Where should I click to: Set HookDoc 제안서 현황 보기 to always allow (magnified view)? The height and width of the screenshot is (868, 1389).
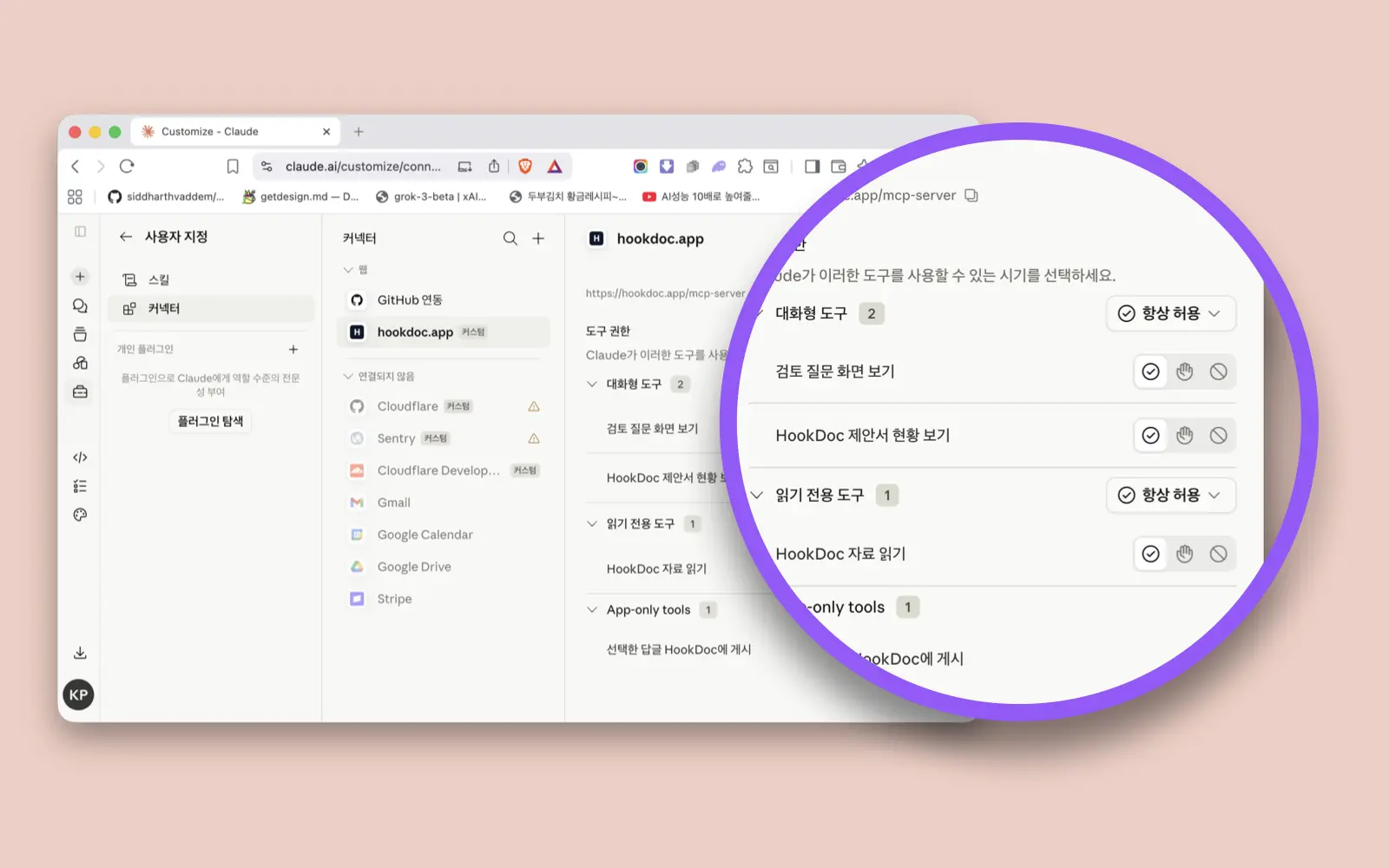tap(1150, 435)
